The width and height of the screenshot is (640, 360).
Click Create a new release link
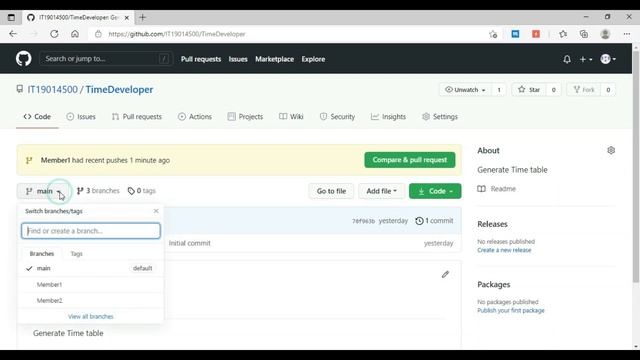[504, 250]
